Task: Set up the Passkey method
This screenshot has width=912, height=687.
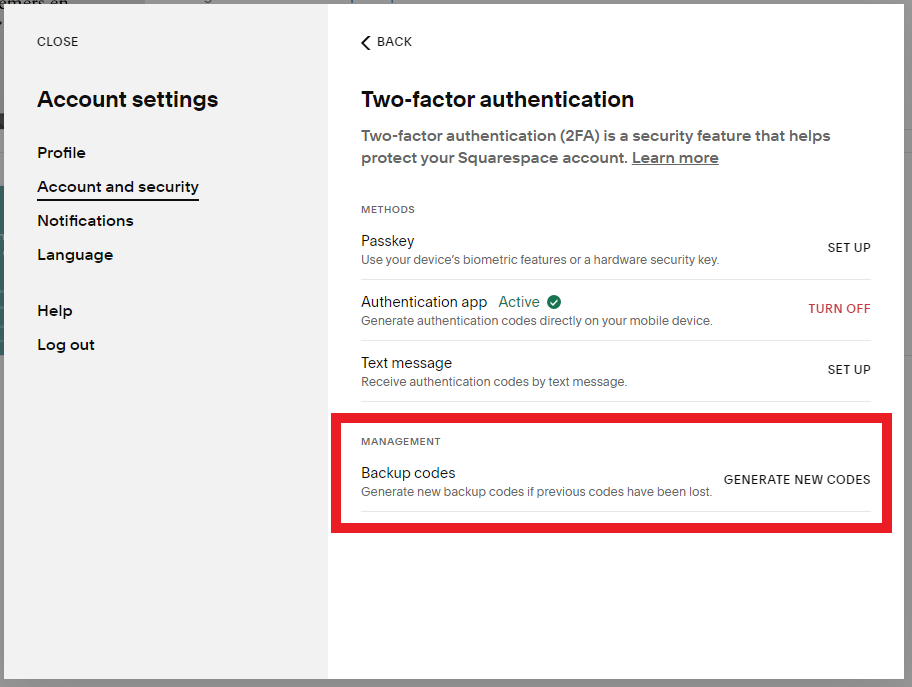Action: 848,248
